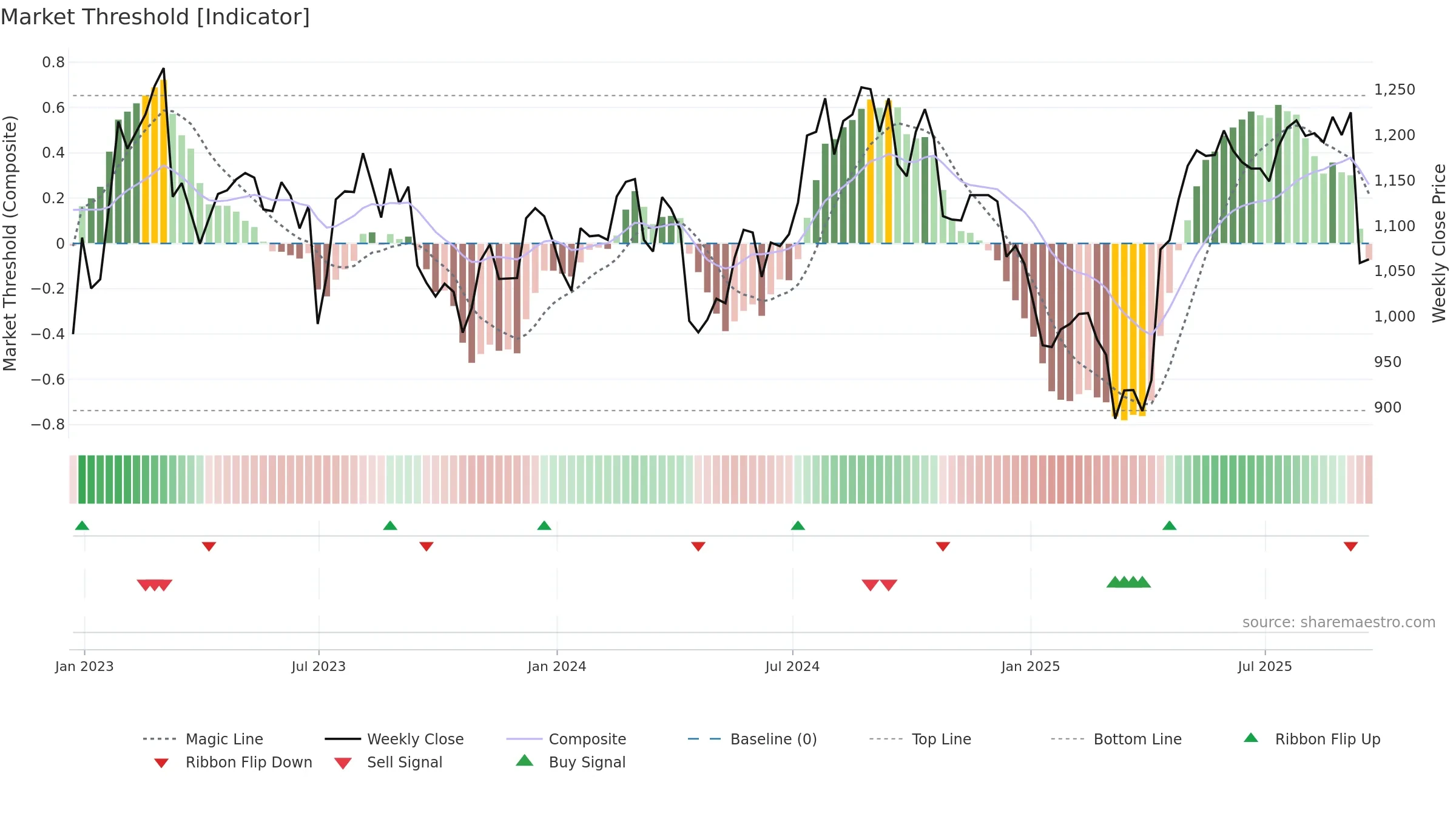The image size is (1456, 819).
Task: Click the Jan 2024 x-axis label
Action: (557, 667)
